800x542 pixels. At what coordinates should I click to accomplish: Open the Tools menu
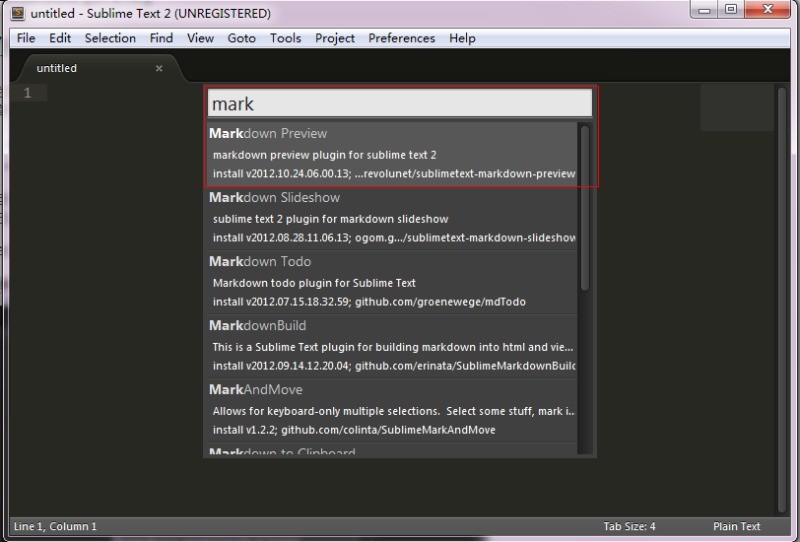(x=285, y=38)
